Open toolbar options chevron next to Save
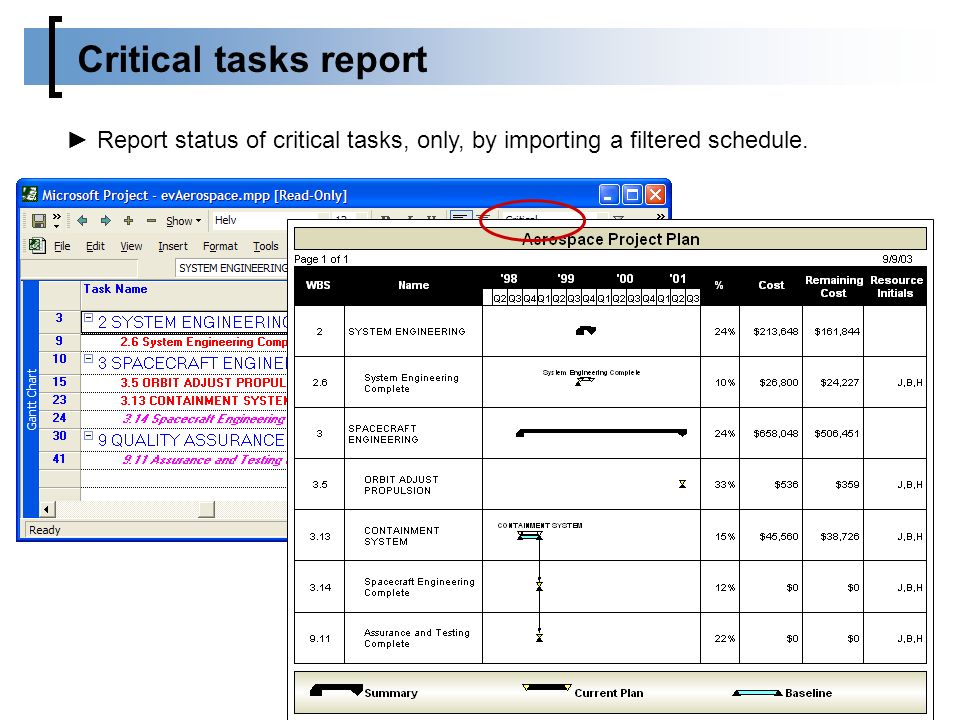Screen dimensions: 960x720 point(56,220)
